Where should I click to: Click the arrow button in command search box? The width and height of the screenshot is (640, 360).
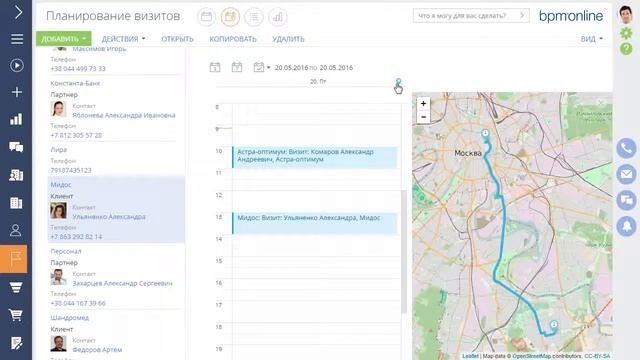[x=522, y=16]
